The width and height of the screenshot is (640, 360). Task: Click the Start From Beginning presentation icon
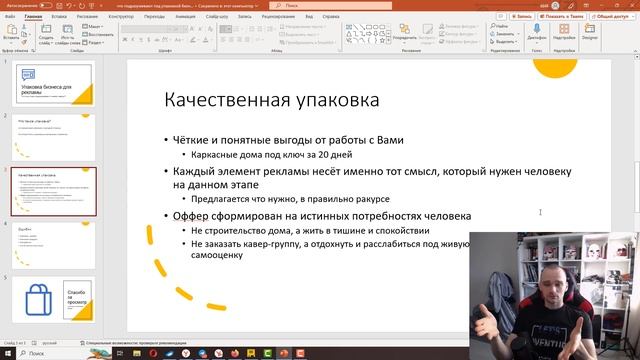tap(92, 6)
